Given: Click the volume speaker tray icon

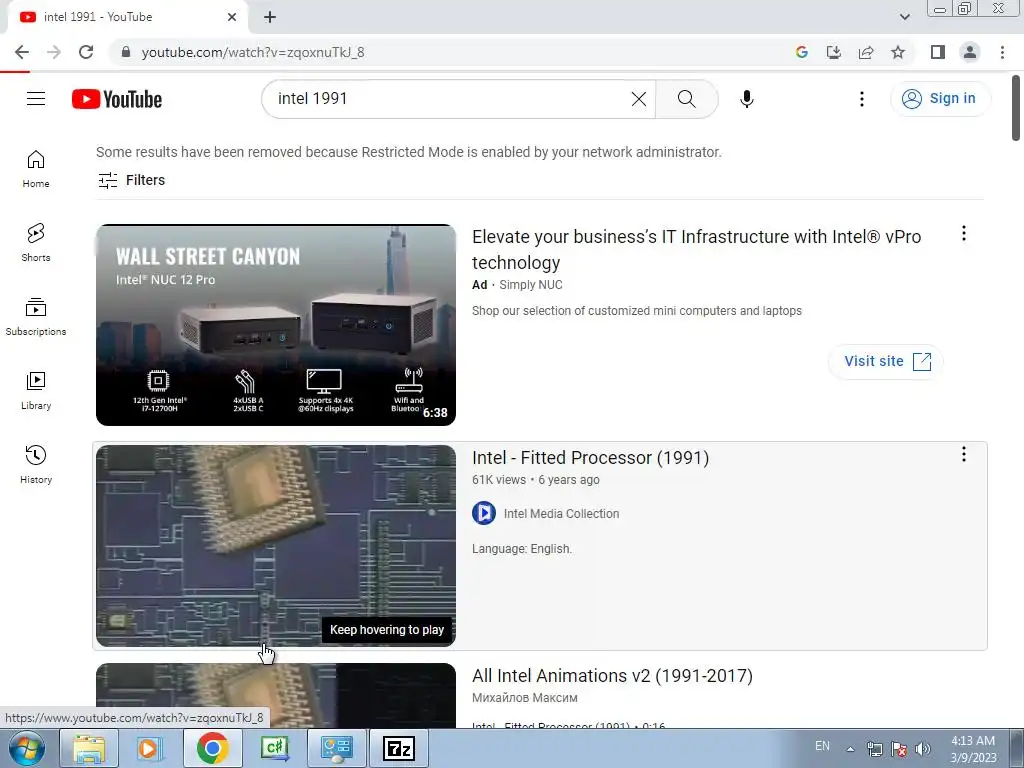Looking at the screenshot, I should point(922,749).
